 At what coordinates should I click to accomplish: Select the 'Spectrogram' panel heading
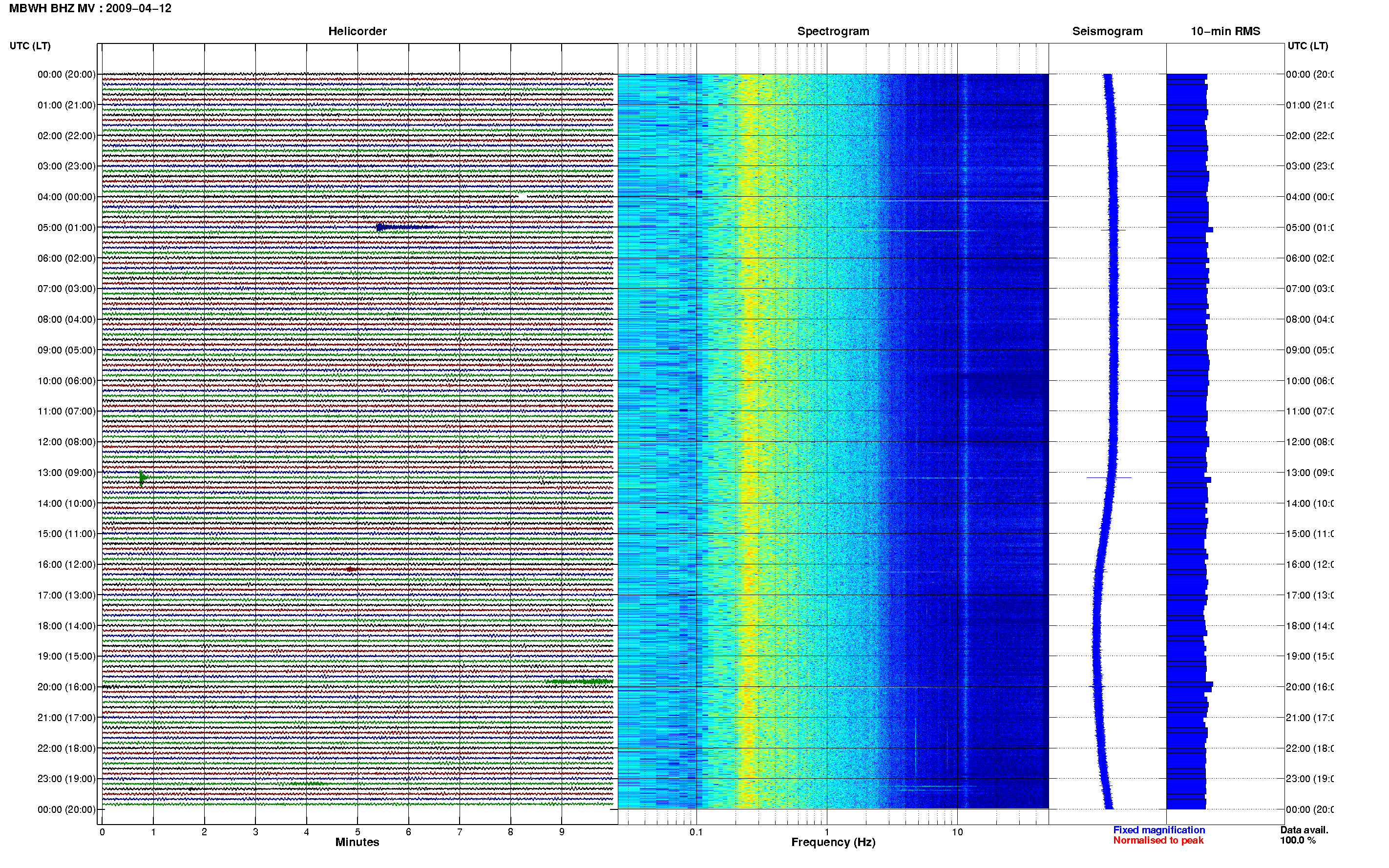833,31
